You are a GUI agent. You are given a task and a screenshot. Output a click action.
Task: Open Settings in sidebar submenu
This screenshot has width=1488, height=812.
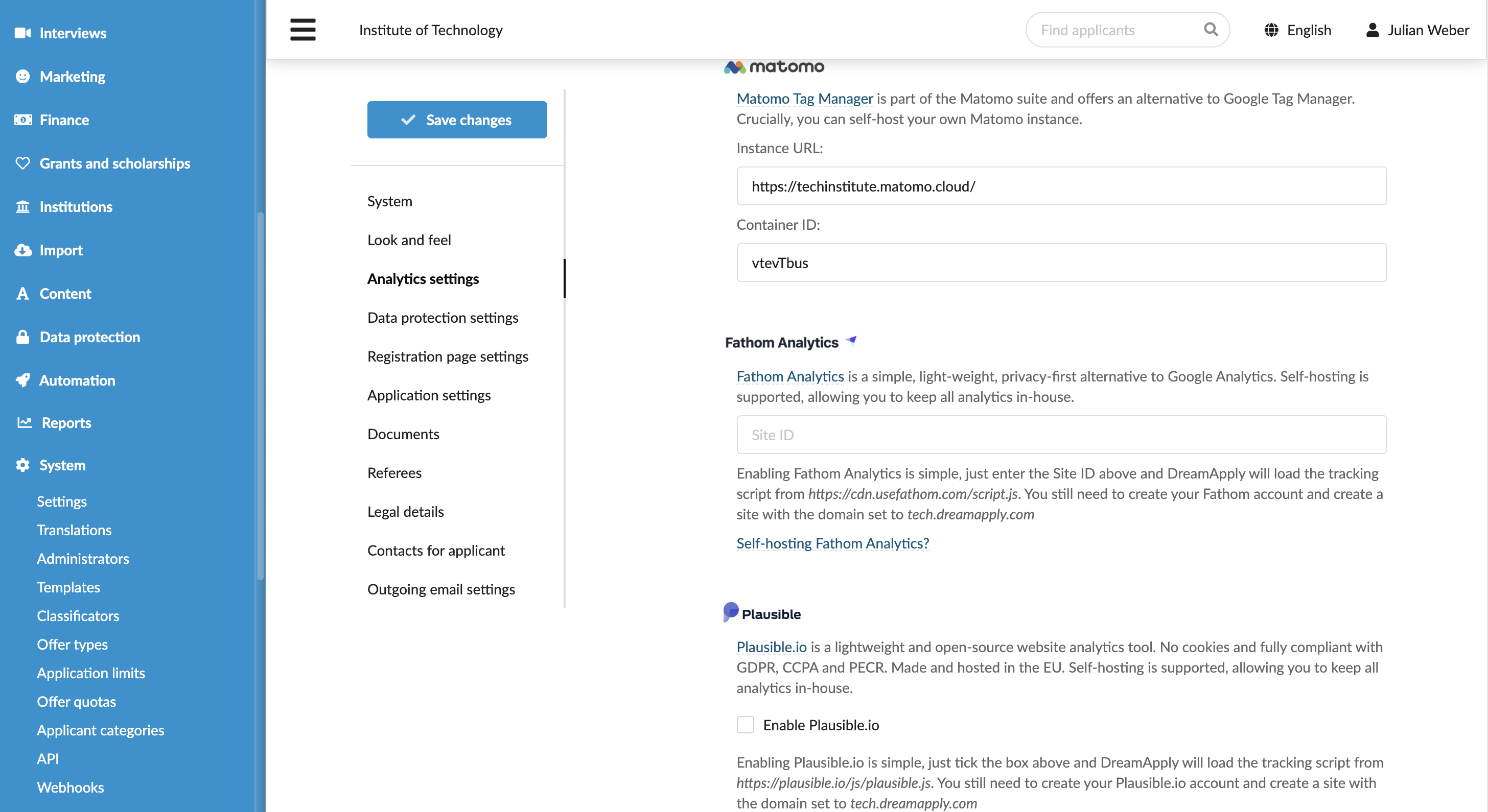61,501
